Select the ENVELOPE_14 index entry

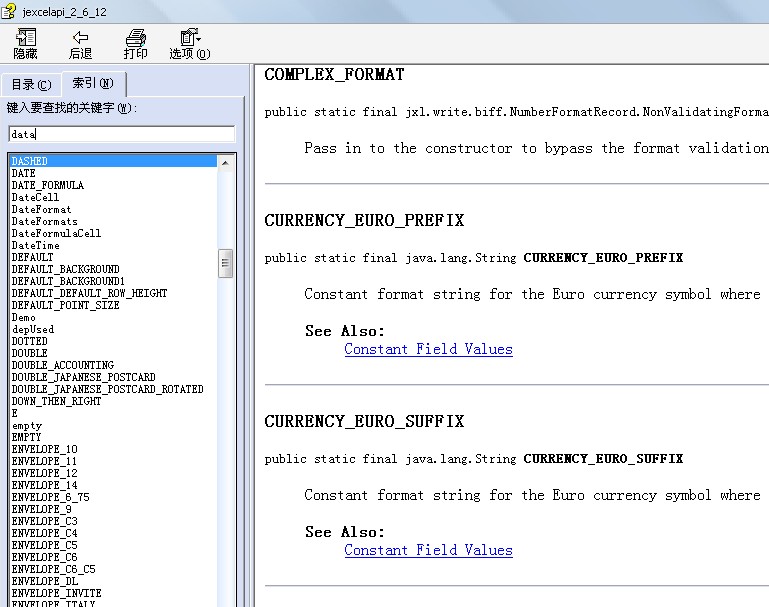45,485
